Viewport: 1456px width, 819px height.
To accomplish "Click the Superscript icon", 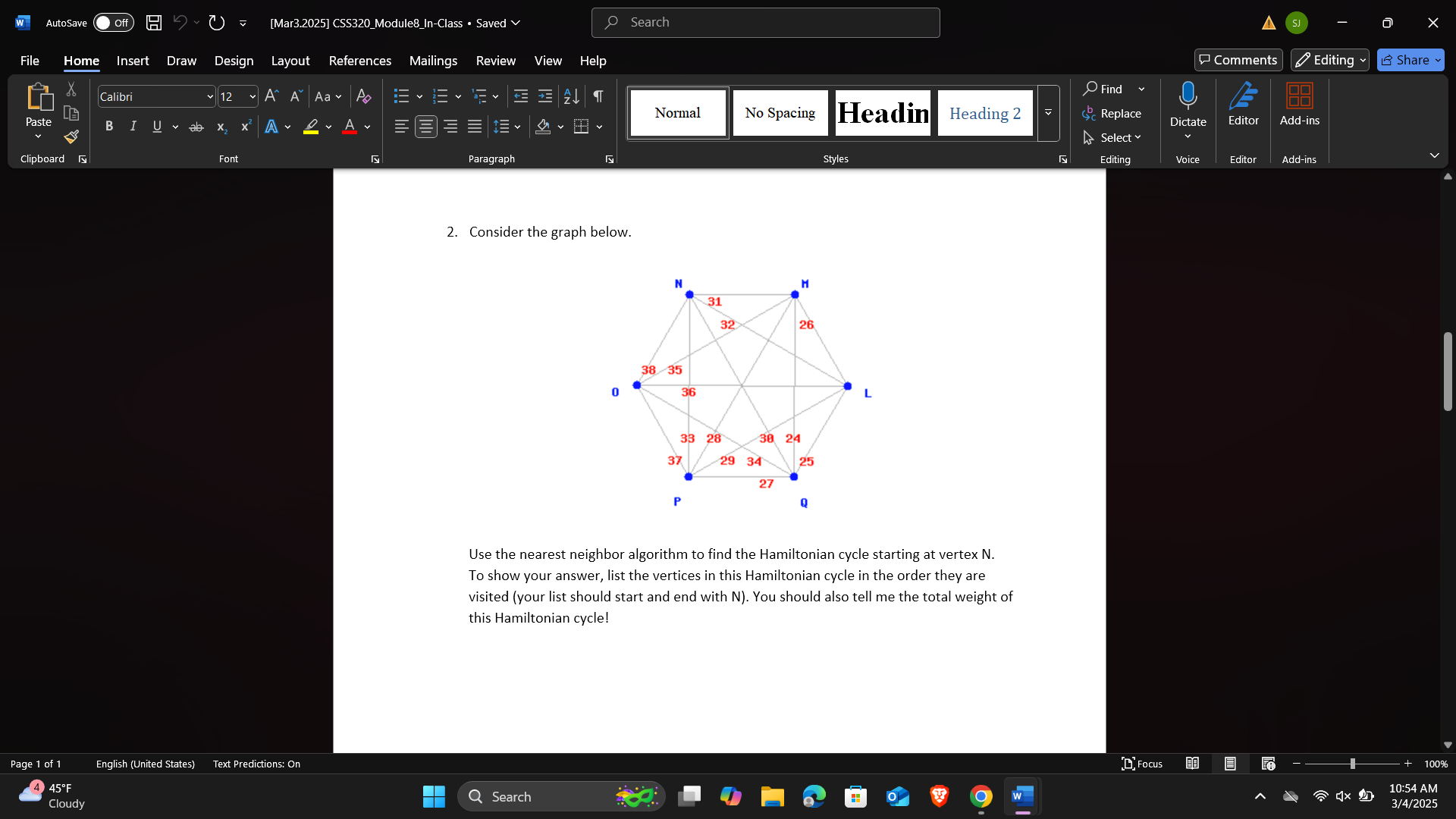I will point(244,127).
